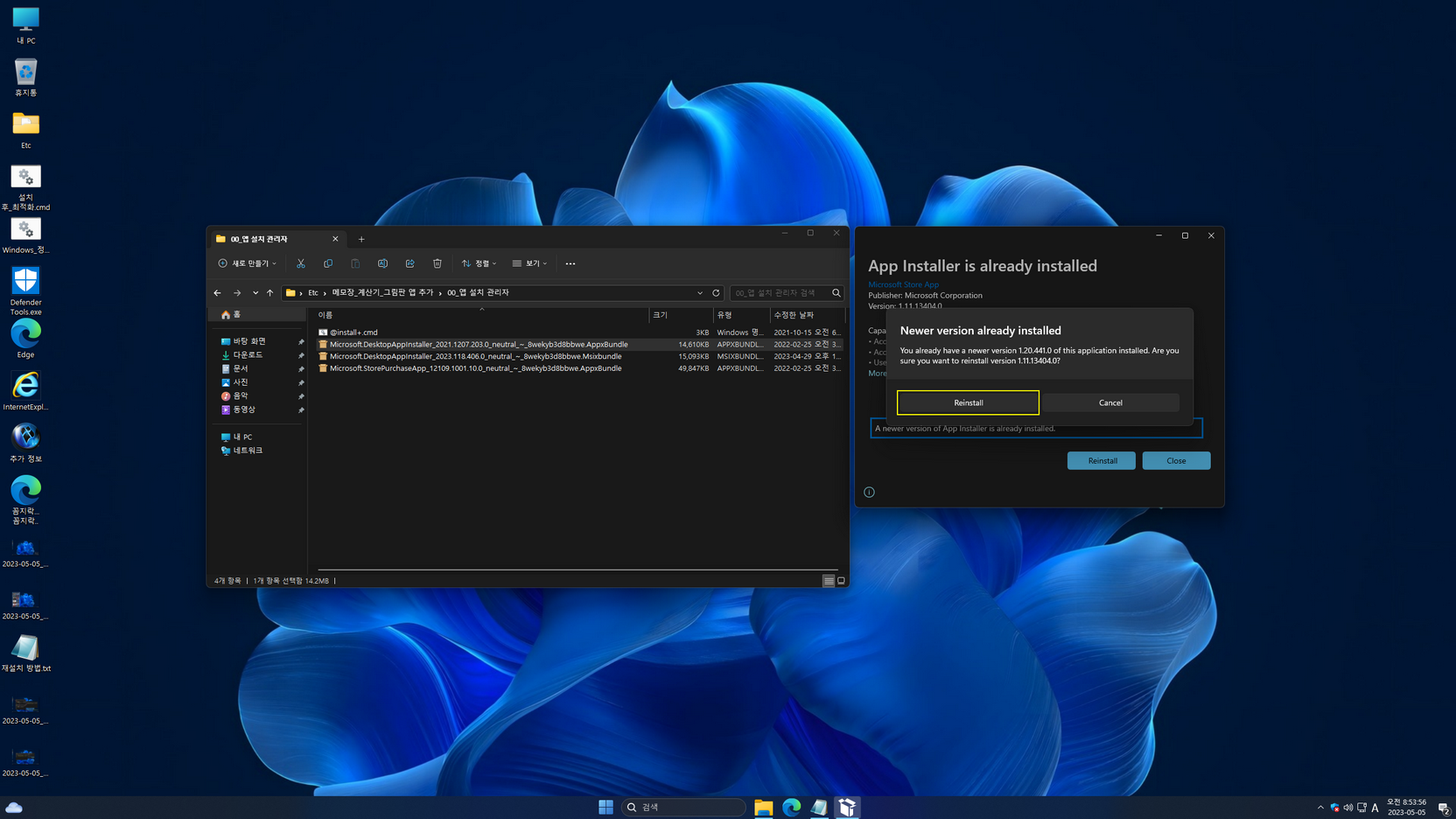Expand the Etc breadcrumb chevron in address bar
This screenshot has height=819, width=1456.
325,293
